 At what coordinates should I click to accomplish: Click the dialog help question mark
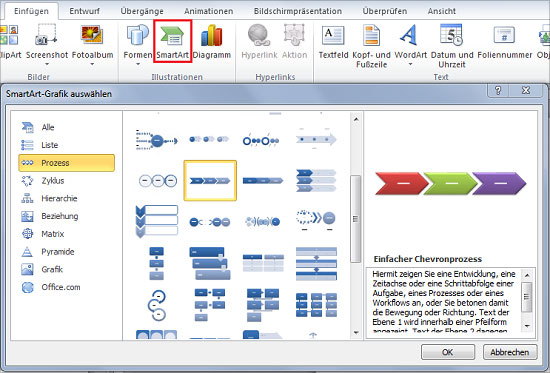coord(498,90)
